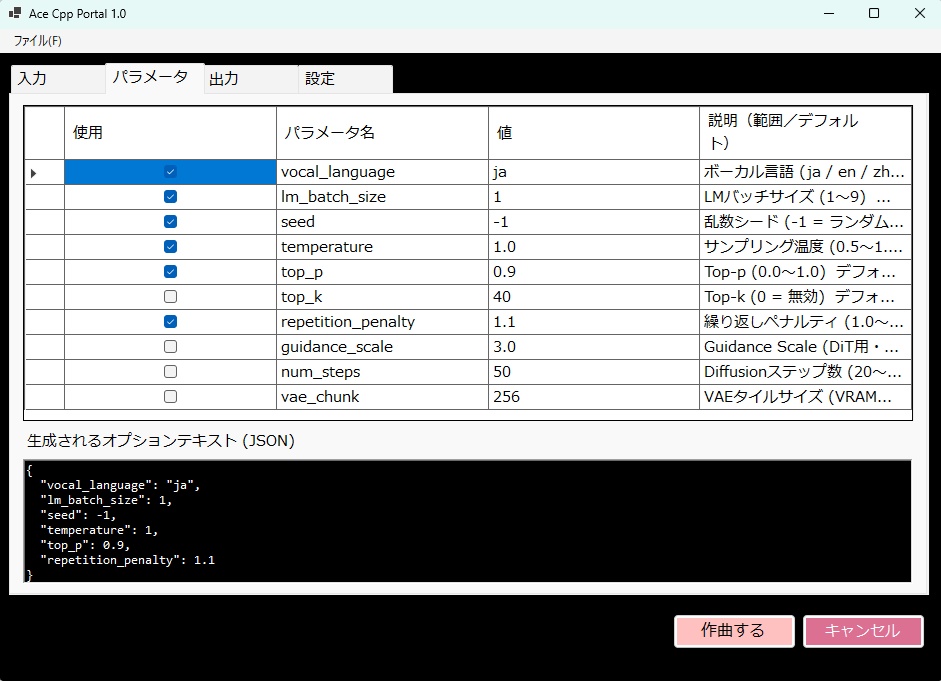Screen dimensions: 941x681
Task: Click the guidance_scale name cell
Action: (x=382, y=347)
